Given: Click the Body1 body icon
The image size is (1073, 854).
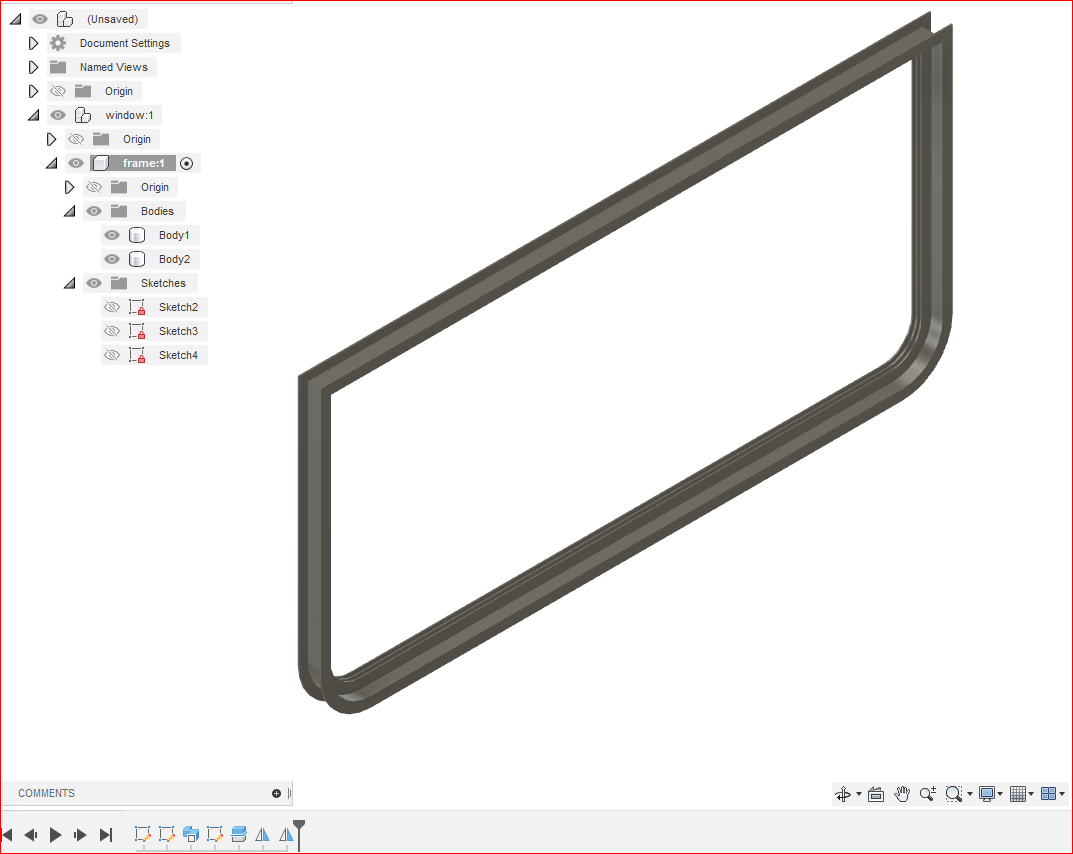Looking at the screenshot, I should (137, 235).
